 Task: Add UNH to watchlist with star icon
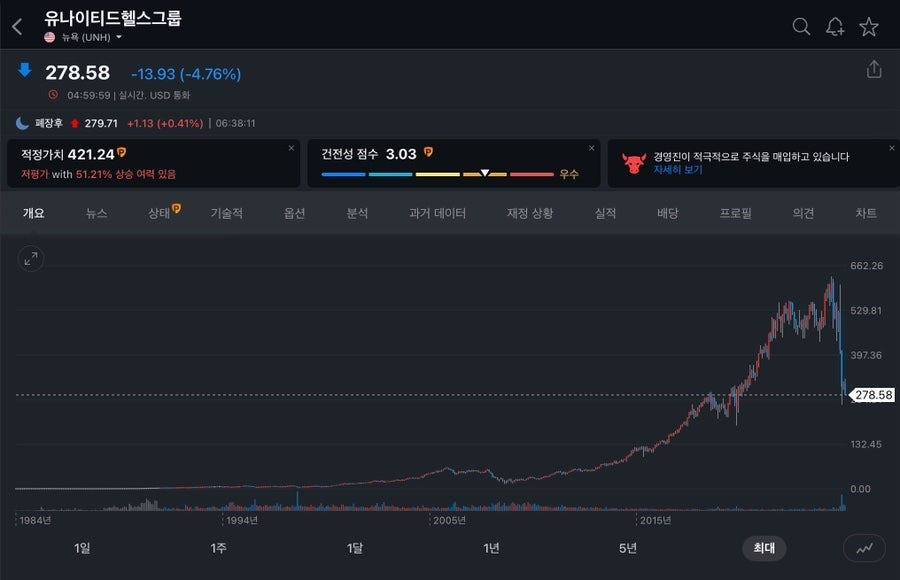point(869,26)
